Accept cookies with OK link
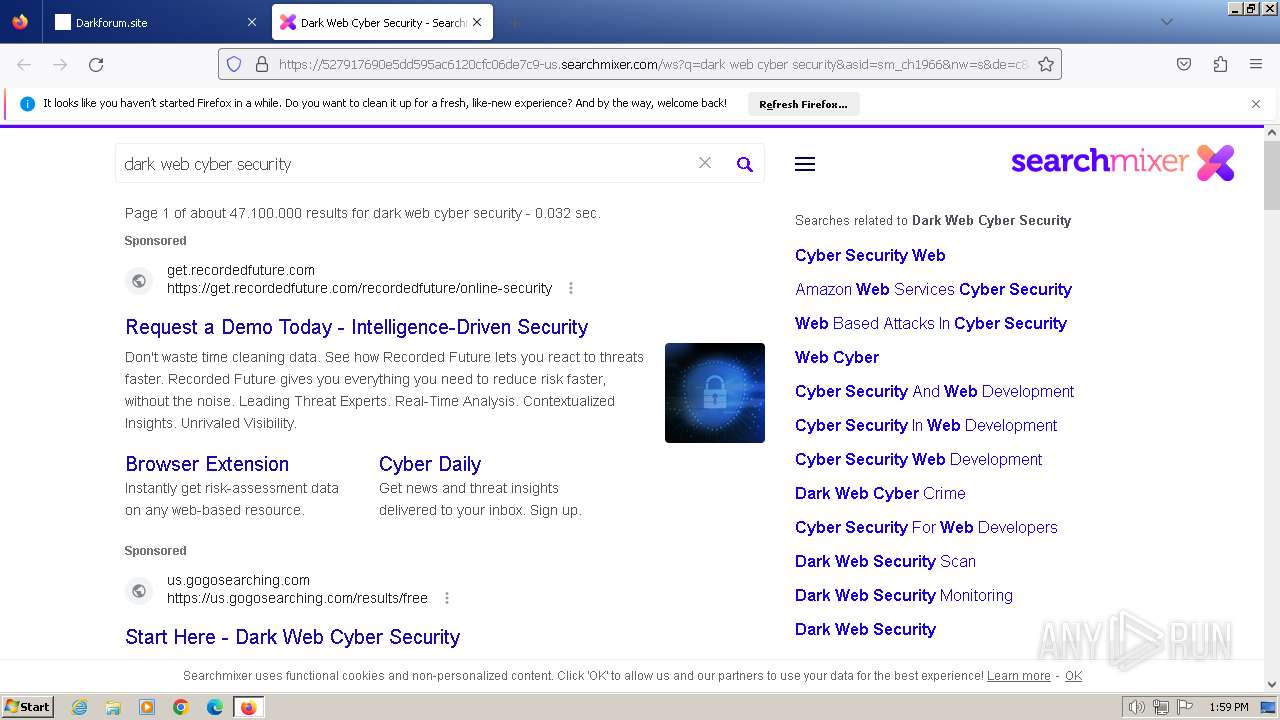This screenshot has width=1280, height=720. [1073, 676]
